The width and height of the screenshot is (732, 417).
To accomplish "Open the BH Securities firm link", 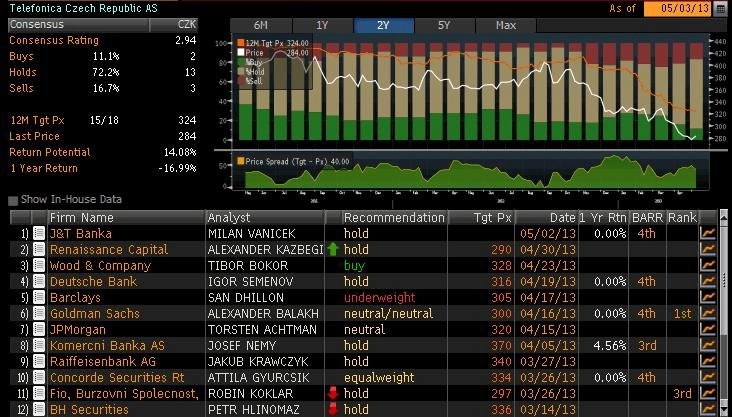I will click(89, 410).
